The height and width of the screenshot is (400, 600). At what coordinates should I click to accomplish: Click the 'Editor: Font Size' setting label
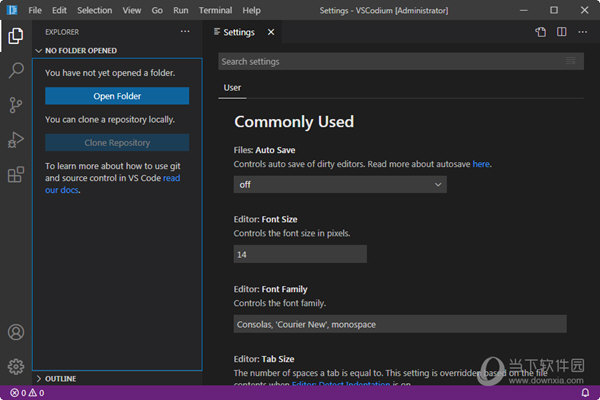tap(266, 219)
